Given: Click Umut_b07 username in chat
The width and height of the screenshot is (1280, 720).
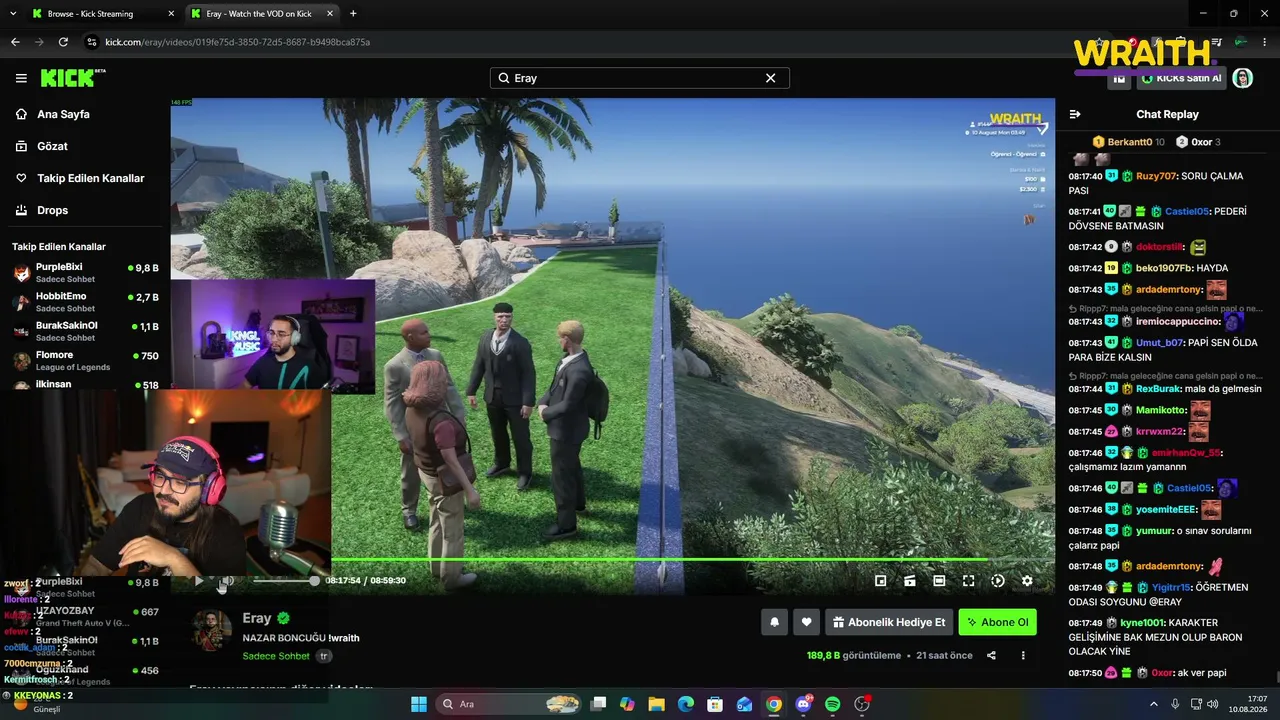Looking at the screenshot, I should [1159, 342].
